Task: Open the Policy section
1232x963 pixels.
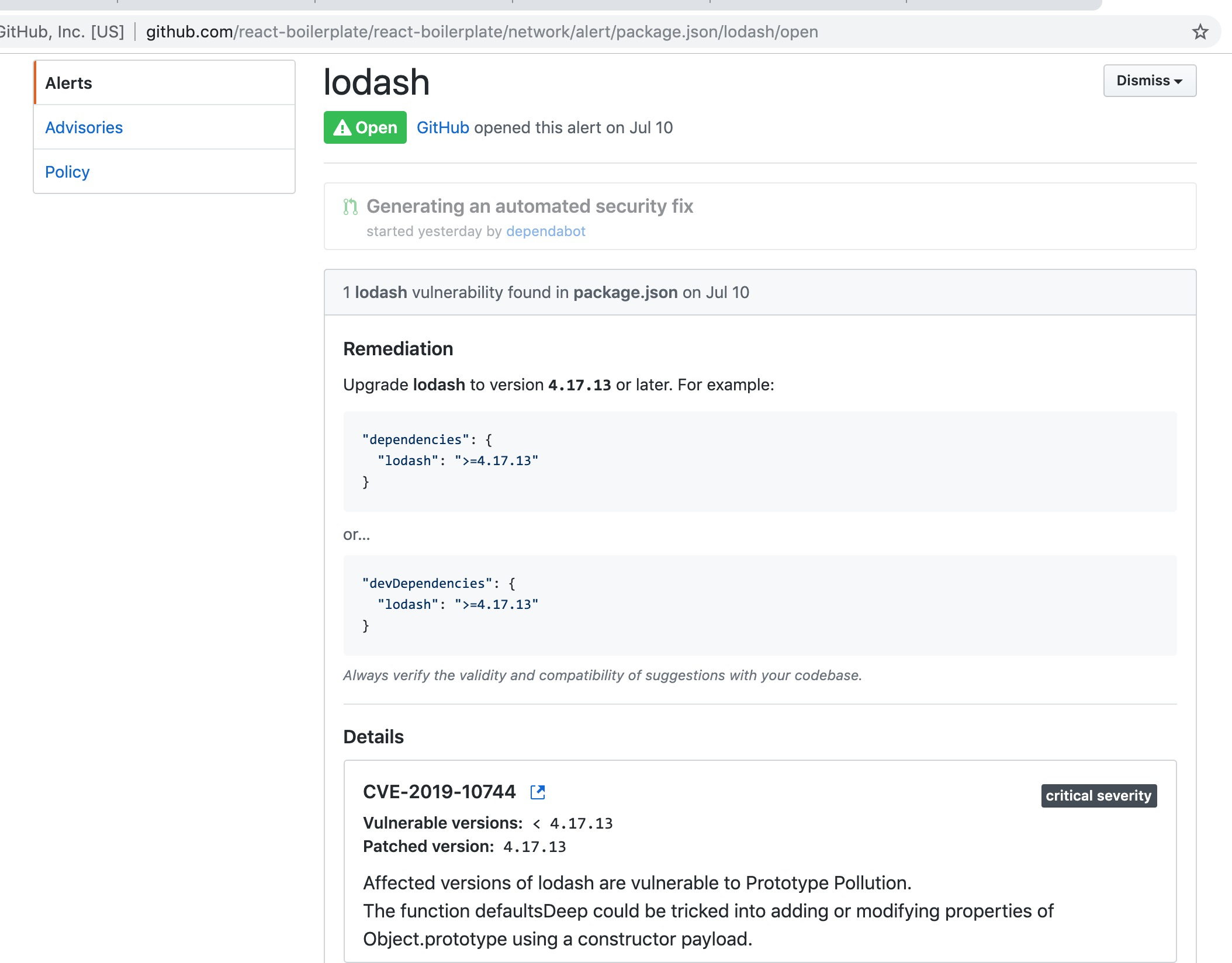Action: point(67,171)
